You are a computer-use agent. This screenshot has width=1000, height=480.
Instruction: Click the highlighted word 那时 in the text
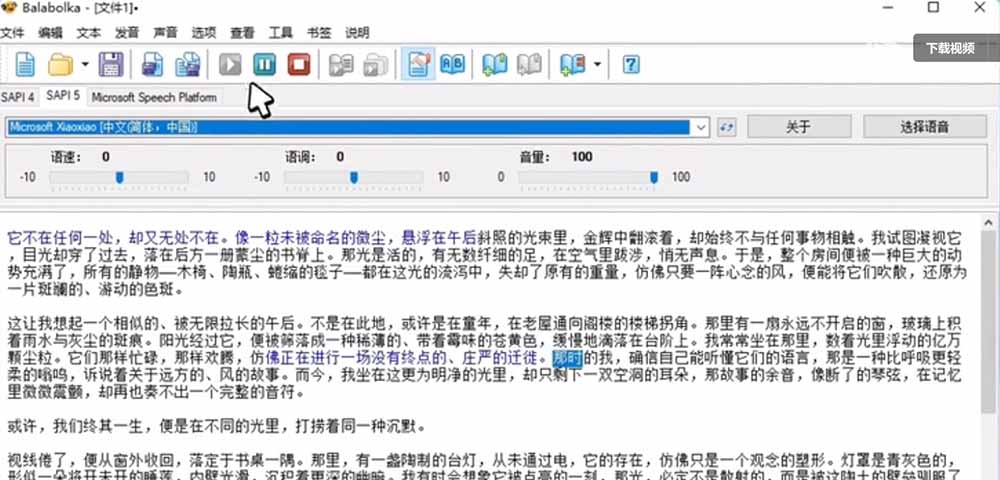click(x=568, y=358)
